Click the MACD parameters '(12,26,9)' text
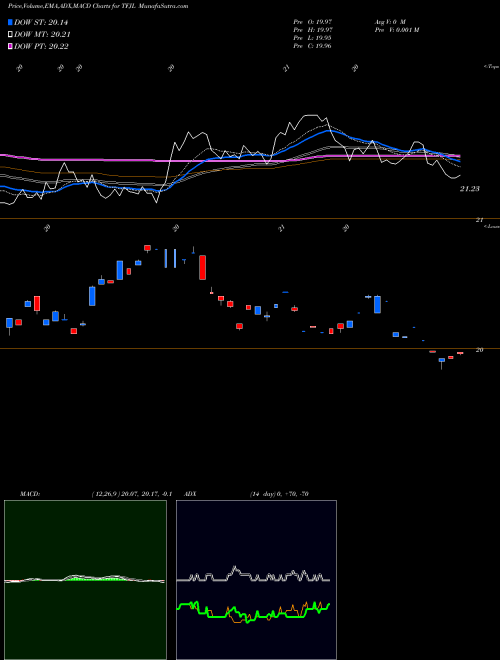Viewport: 500px width, 660px height. point(105,494)
